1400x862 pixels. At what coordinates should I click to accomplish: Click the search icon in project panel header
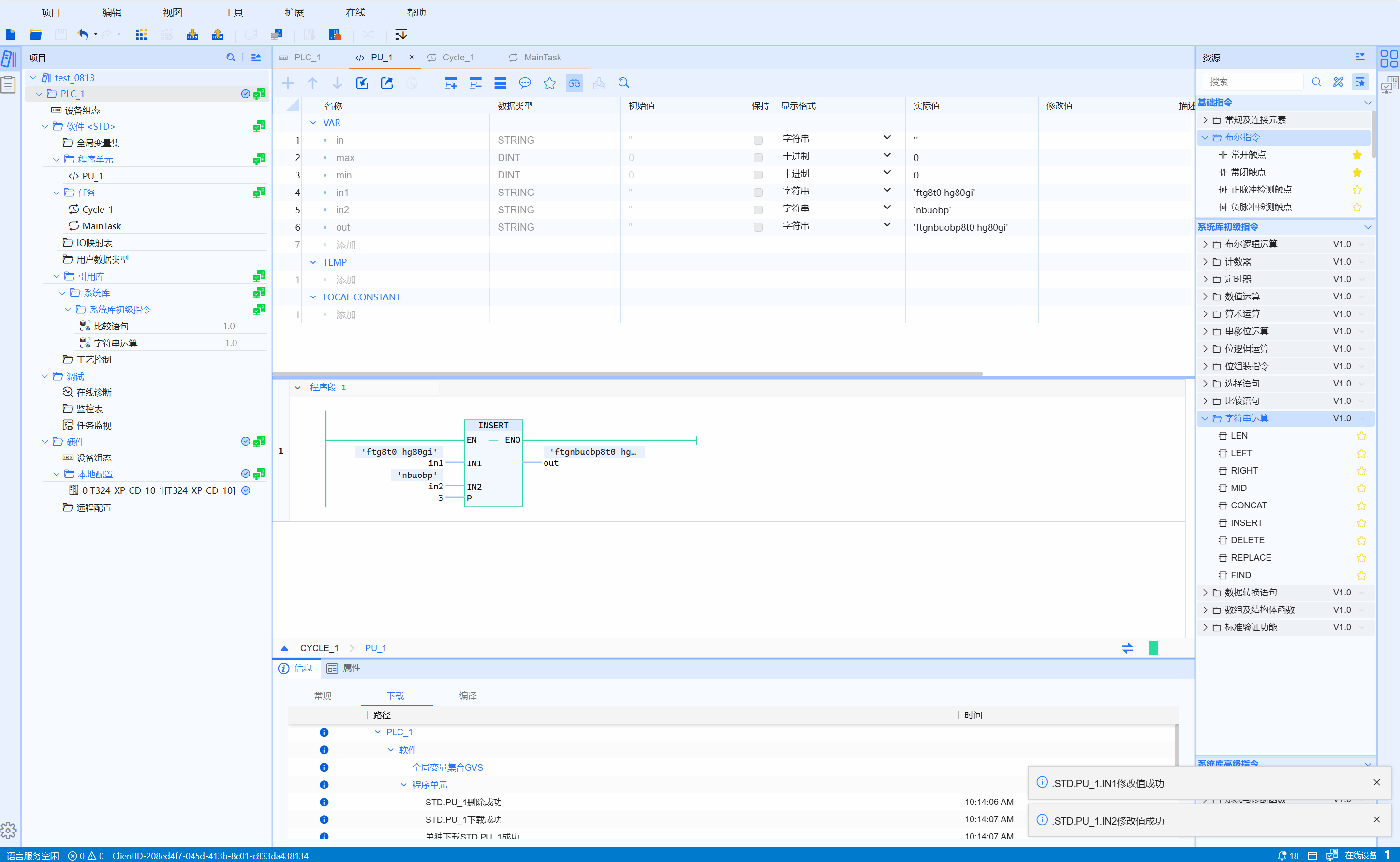pos(230,58)
